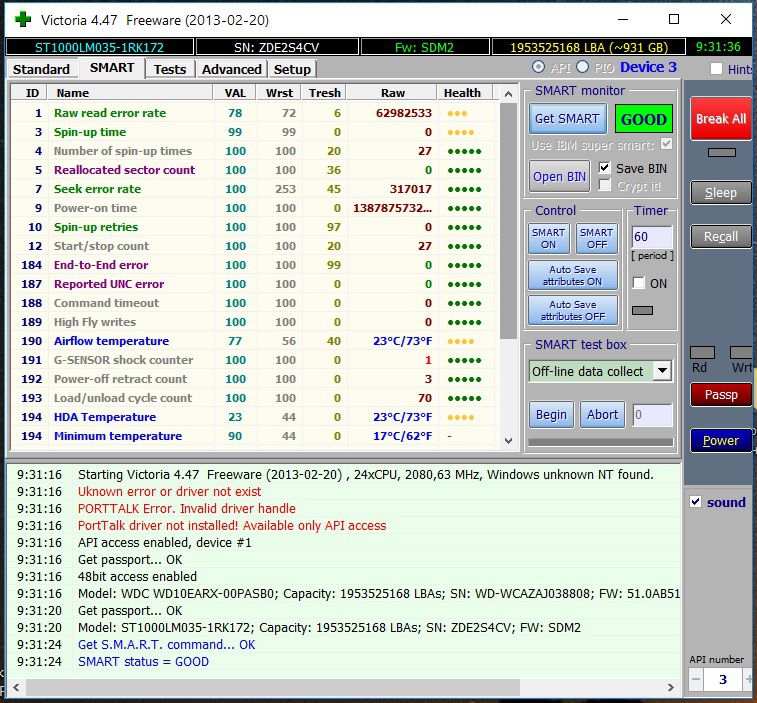The width and height of the screenshot is (757, 703).
Task: Click the green GOOD status indicator
Action: pyautogui.click(x=644, y=119)
